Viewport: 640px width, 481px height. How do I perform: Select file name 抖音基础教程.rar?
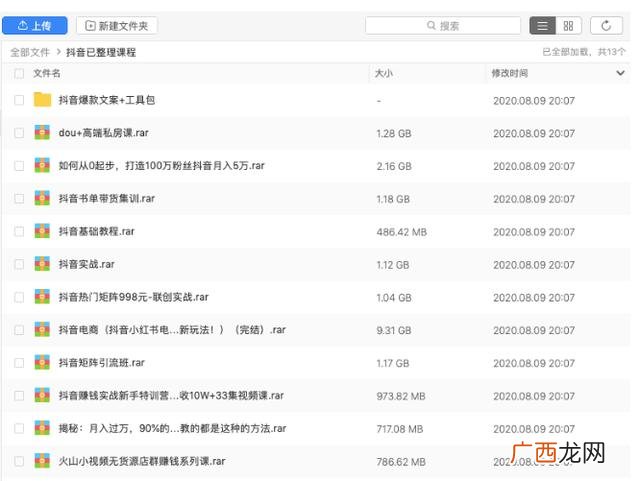coord(96,232)
